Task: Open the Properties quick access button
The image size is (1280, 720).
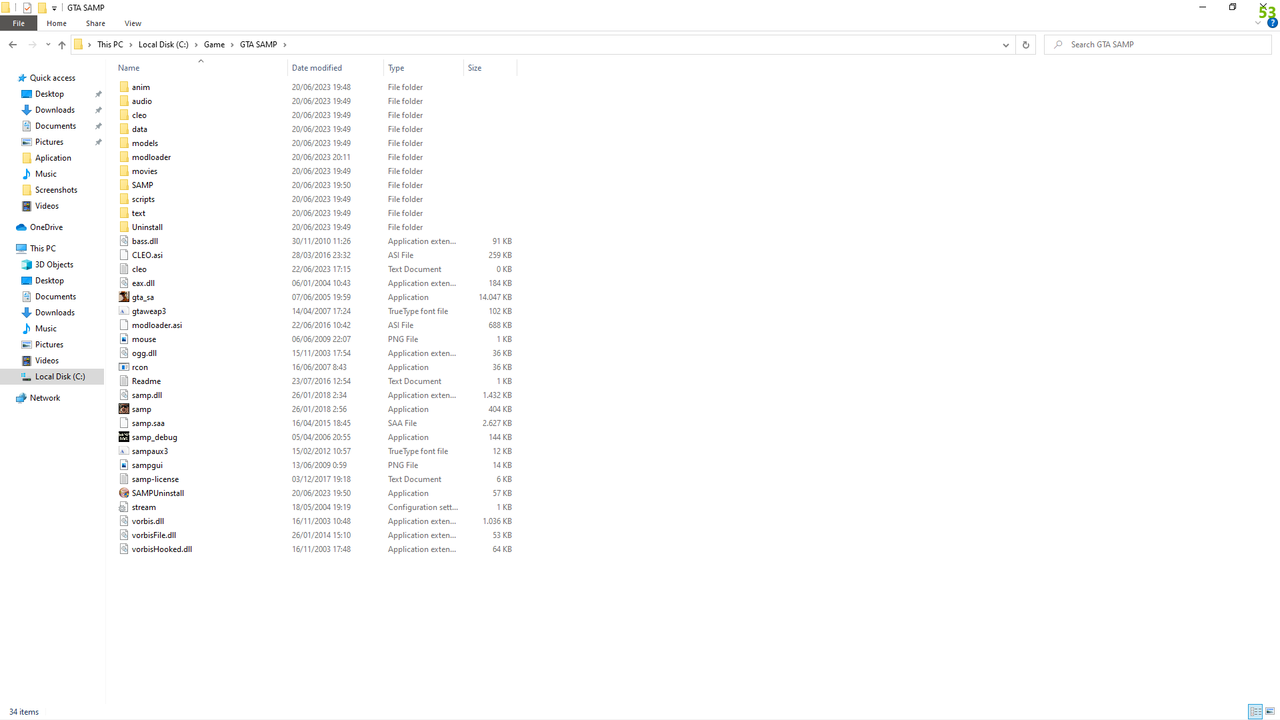Action: [27, 8]
